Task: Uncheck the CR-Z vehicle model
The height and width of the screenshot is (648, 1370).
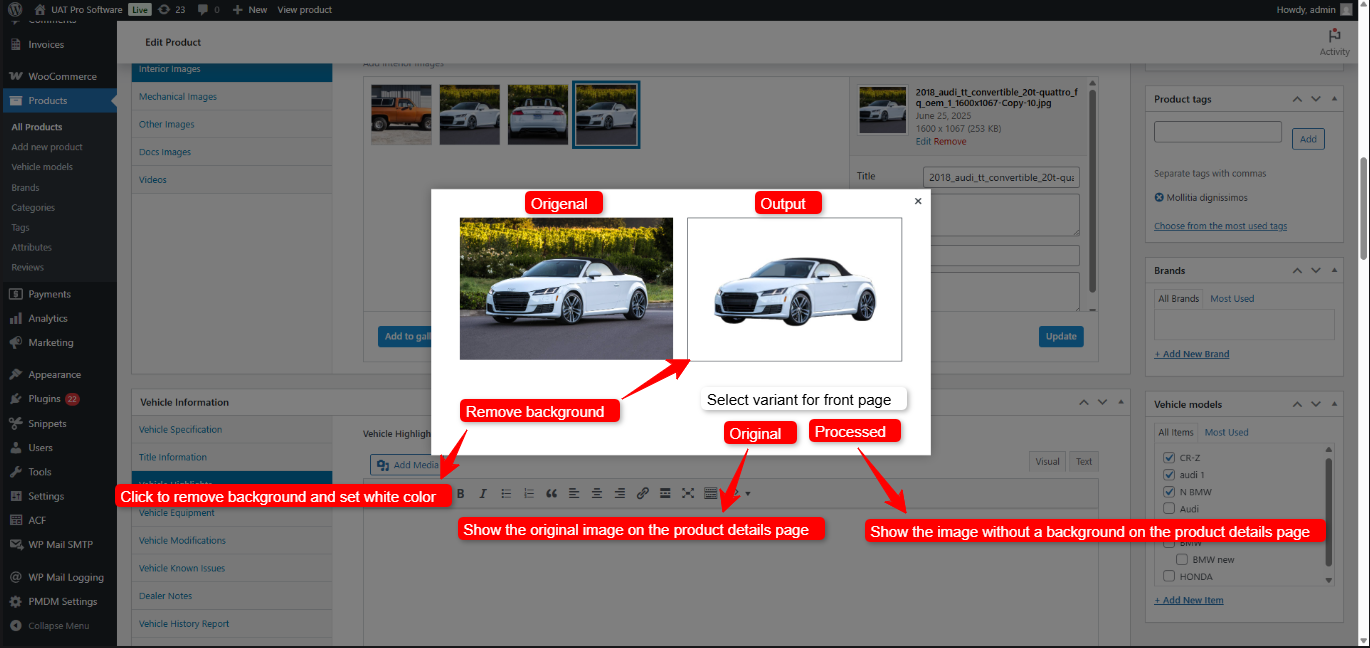Action: tap(1170, 458)
